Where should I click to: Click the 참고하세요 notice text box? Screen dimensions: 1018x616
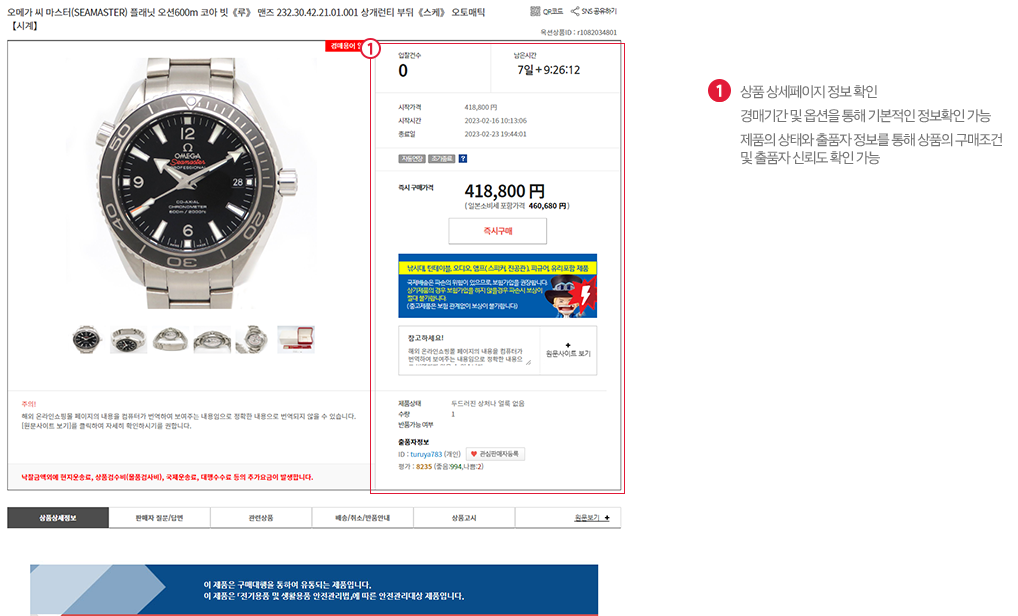click(x=469, y=351)
